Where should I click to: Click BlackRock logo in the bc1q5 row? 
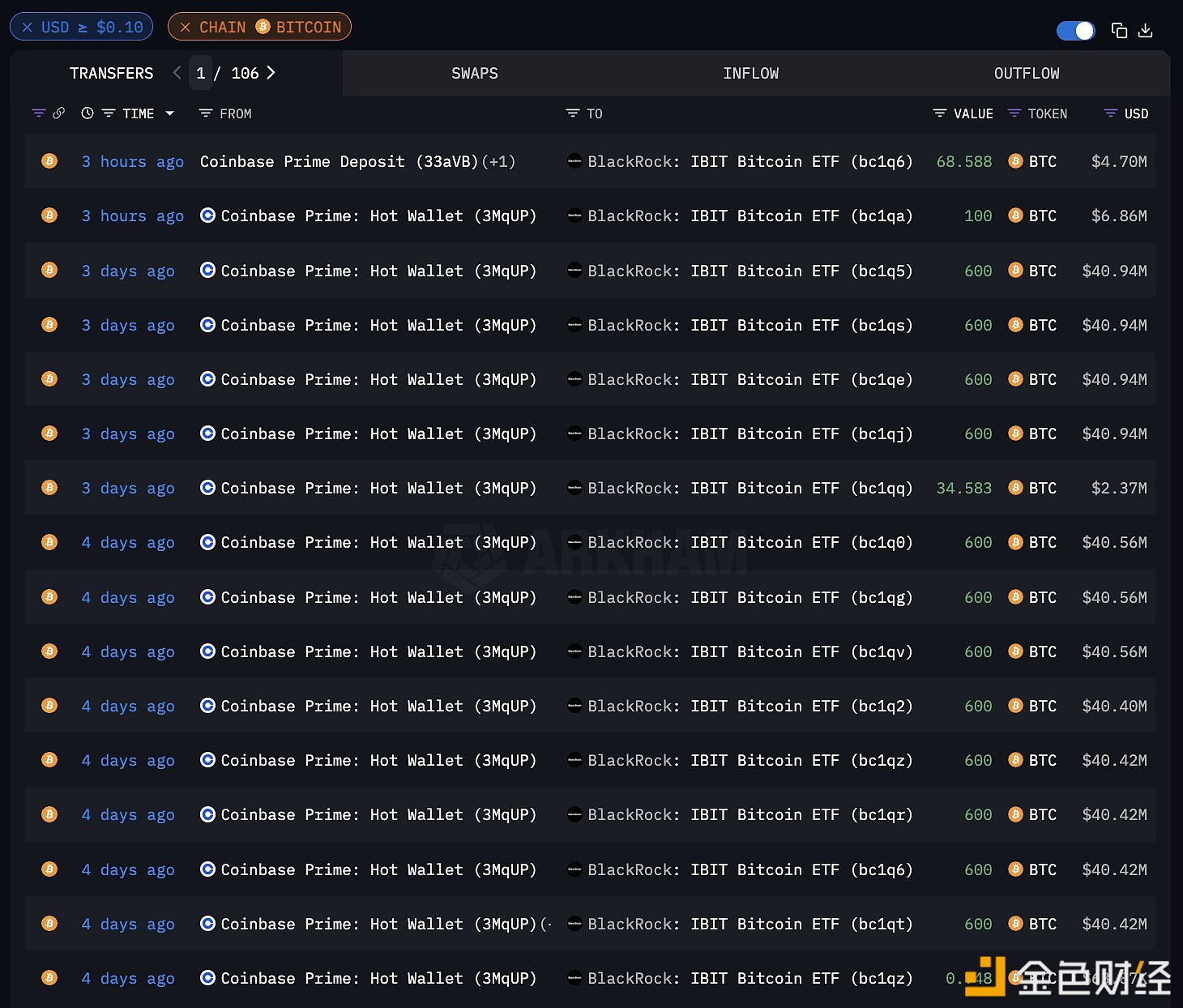click(574, 271)
